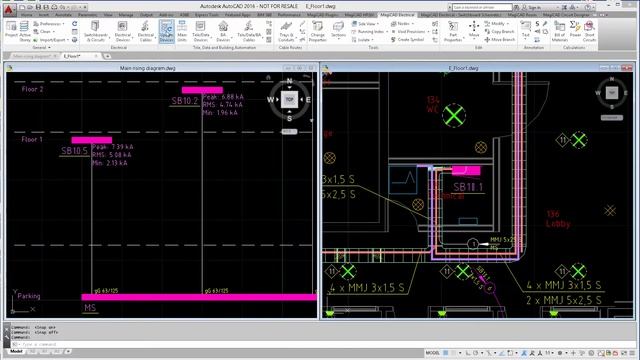Open the Running Index dropdown
Screen dimensions: 640x360
click(370, 31)
